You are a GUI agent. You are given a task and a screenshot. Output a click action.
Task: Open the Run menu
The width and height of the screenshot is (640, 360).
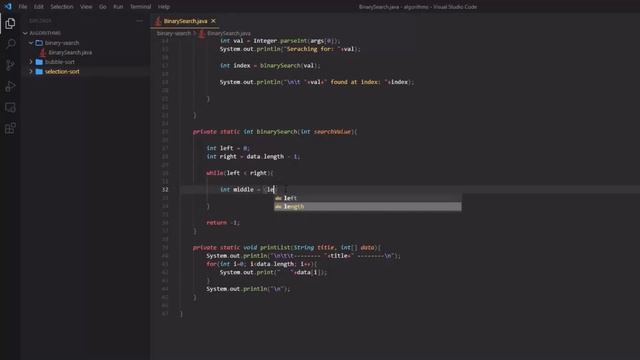pyautogui.click(x=118, y=7)
